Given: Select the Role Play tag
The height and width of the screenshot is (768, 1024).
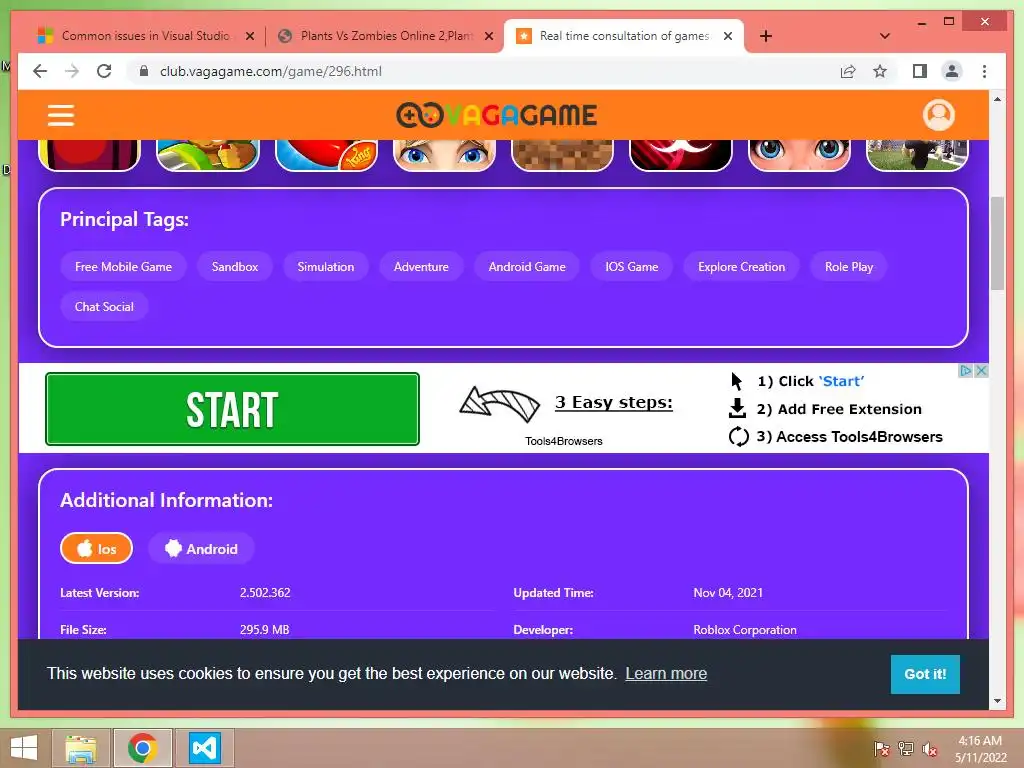Looking at the screenshot, I should tap(849, 266).
